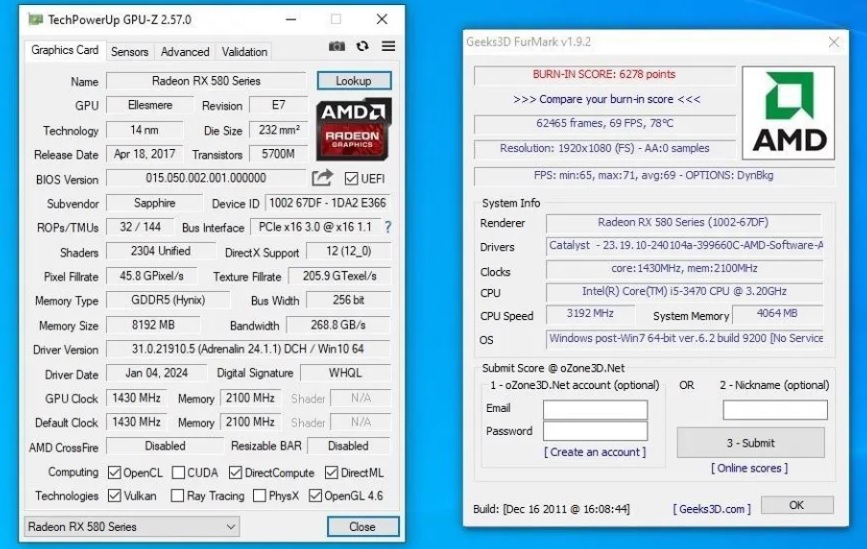Click the FurMark Renderer value field
This screenshot has width=867, height=549.
683,222
